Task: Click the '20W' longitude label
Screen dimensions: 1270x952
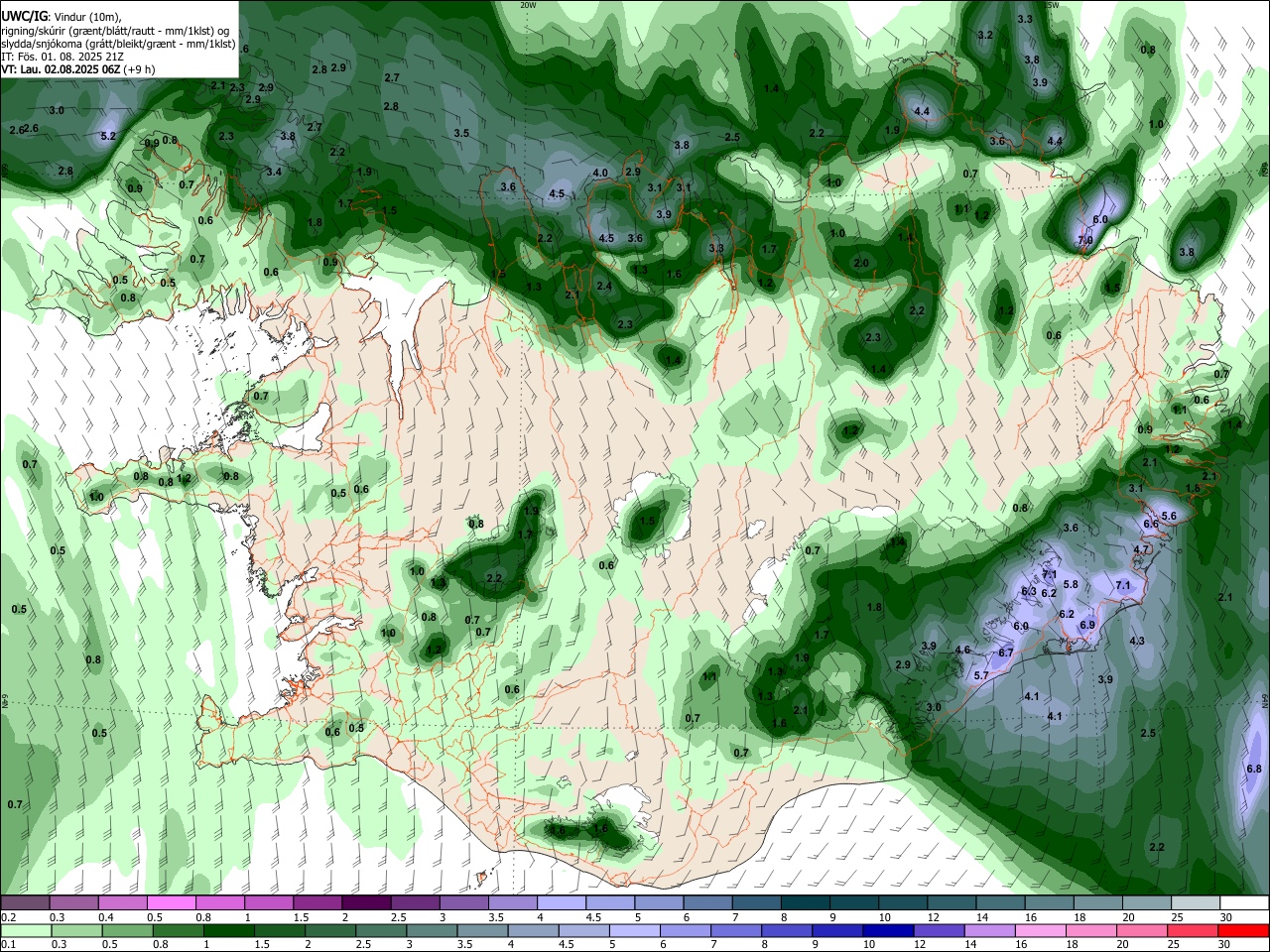Action: 528,5
